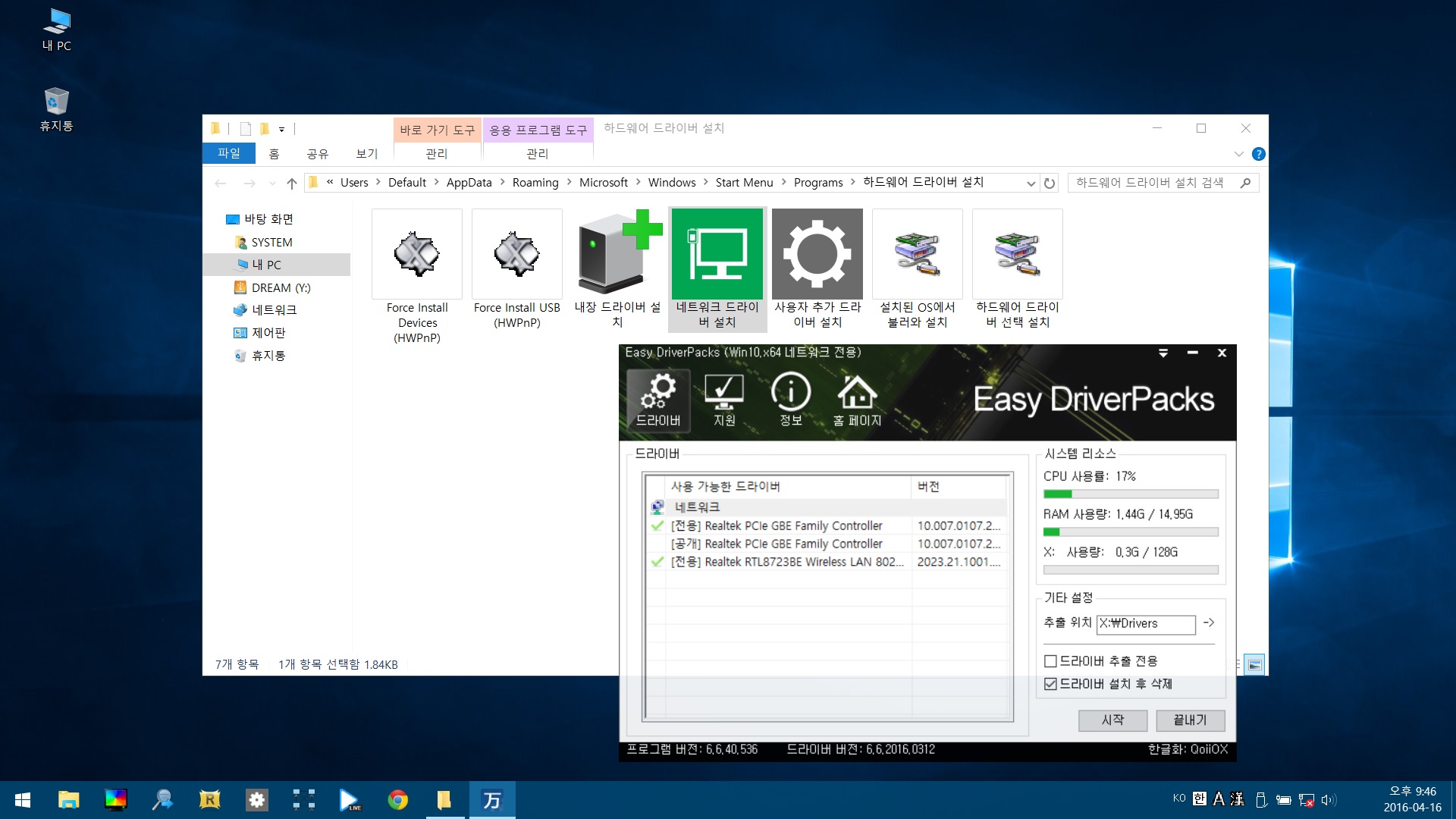Open Explorer help question mark icon
The width and height of the screenshot is (1456, 819).
1258,154
